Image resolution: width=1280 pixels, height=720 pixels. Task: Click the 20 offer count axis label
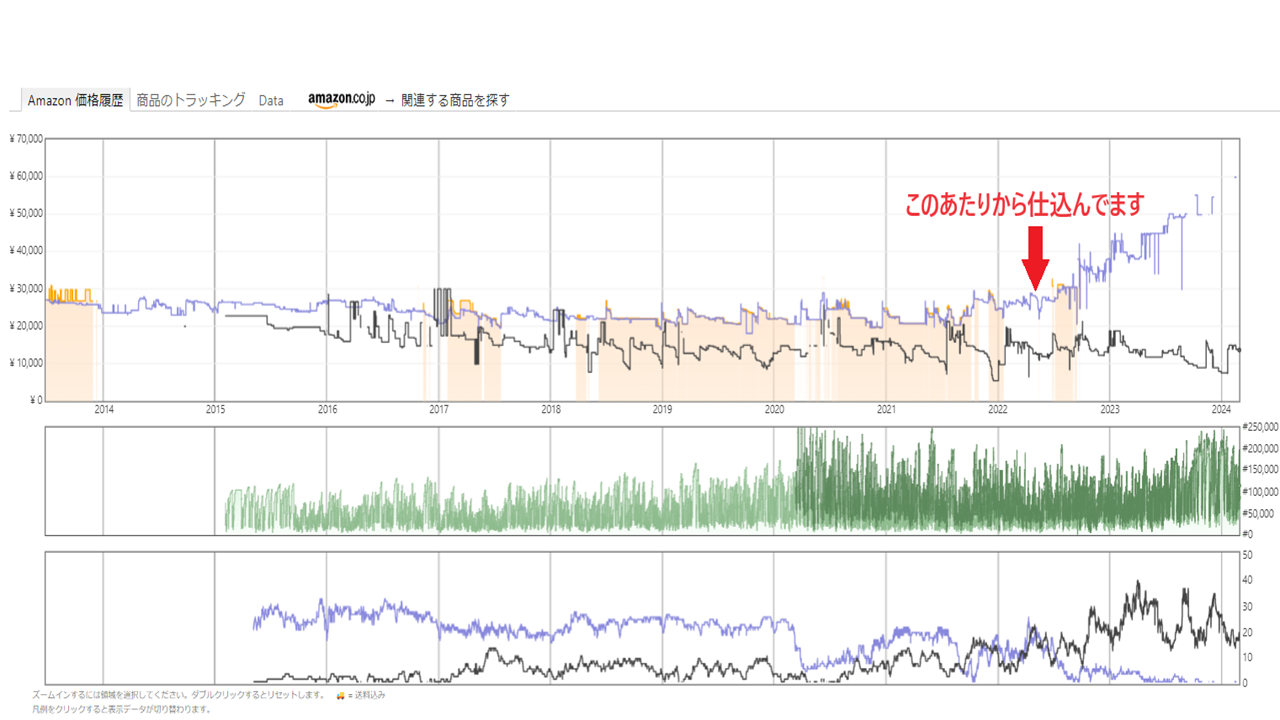click(1247, 632)
